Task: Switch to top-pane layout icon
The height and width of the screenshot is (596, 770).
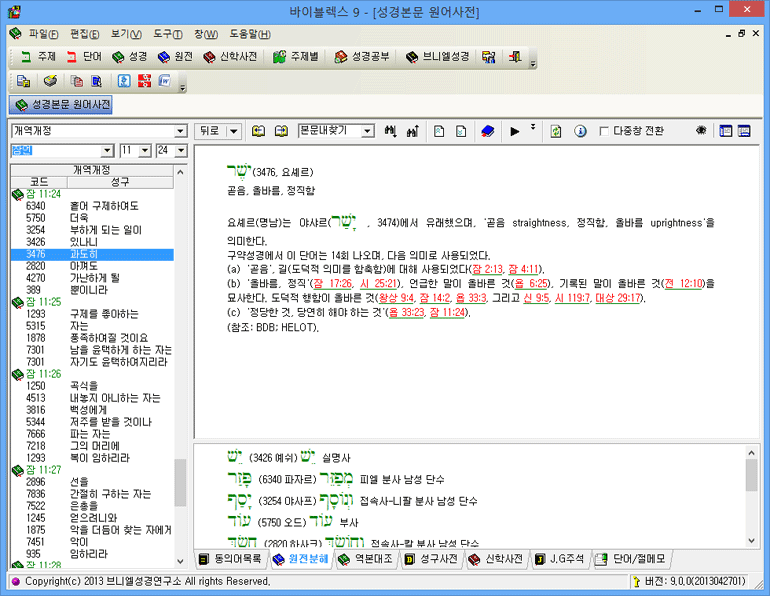Action: click(744, 131)
